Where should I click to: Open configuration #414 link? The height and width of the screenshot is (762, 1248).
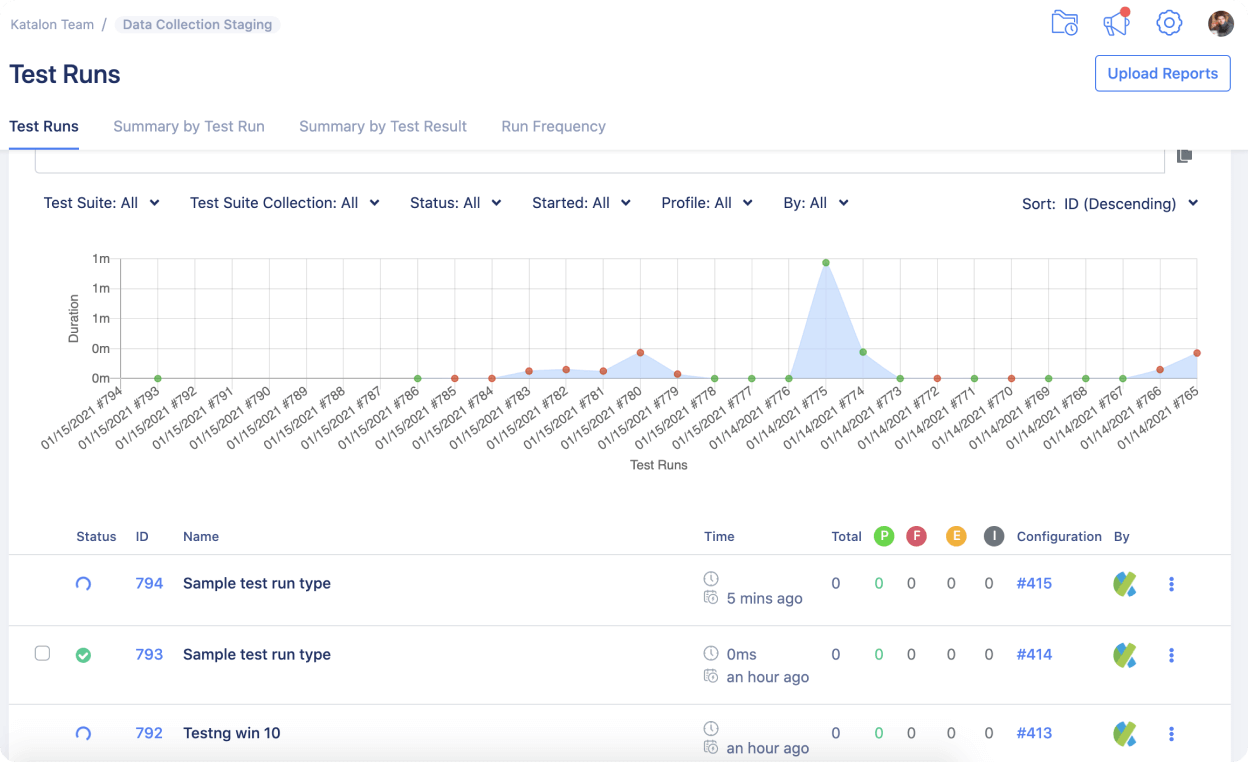pyautogui.click(x=1034, y=654)
